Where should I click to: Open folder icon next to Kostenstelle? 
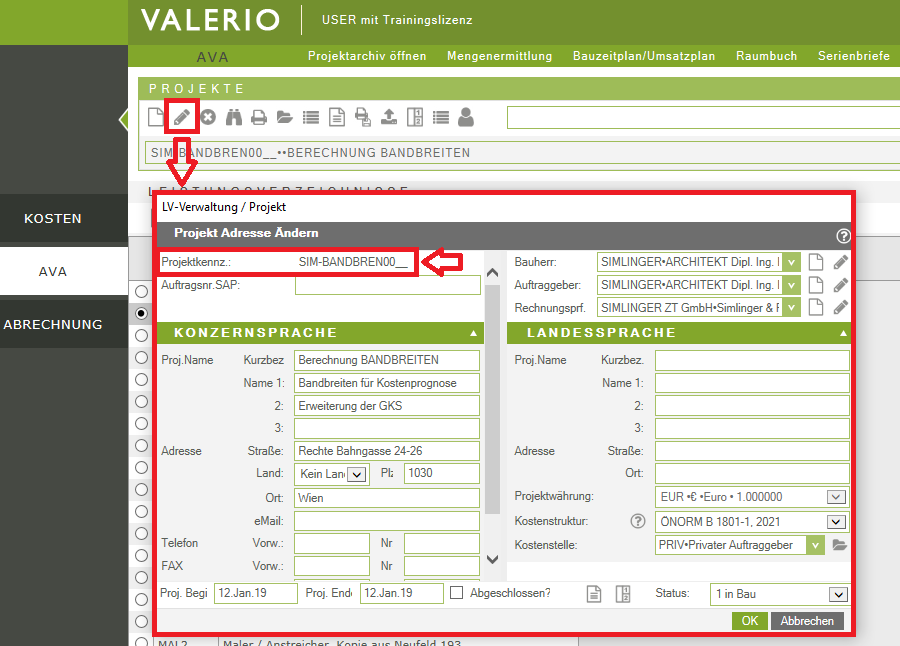(839, 545)
